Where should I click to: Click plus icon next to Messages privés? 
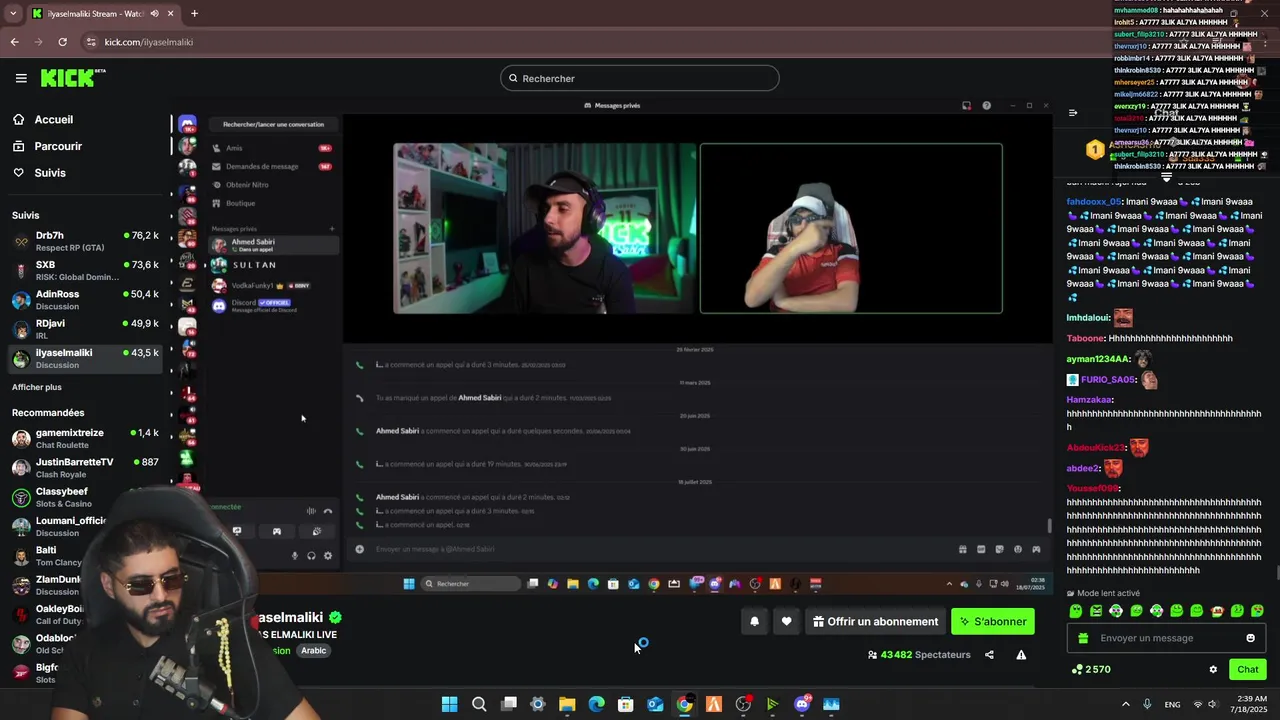pos(332,229)
